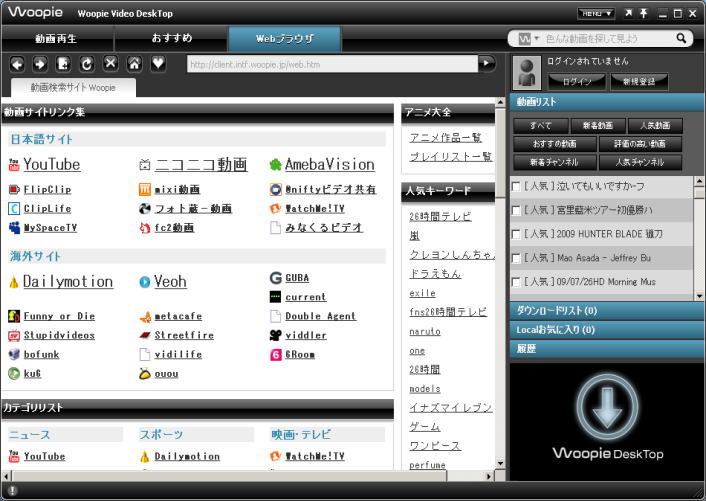
Task: Add favorite with the heart icon
Action: pos(158,63)
